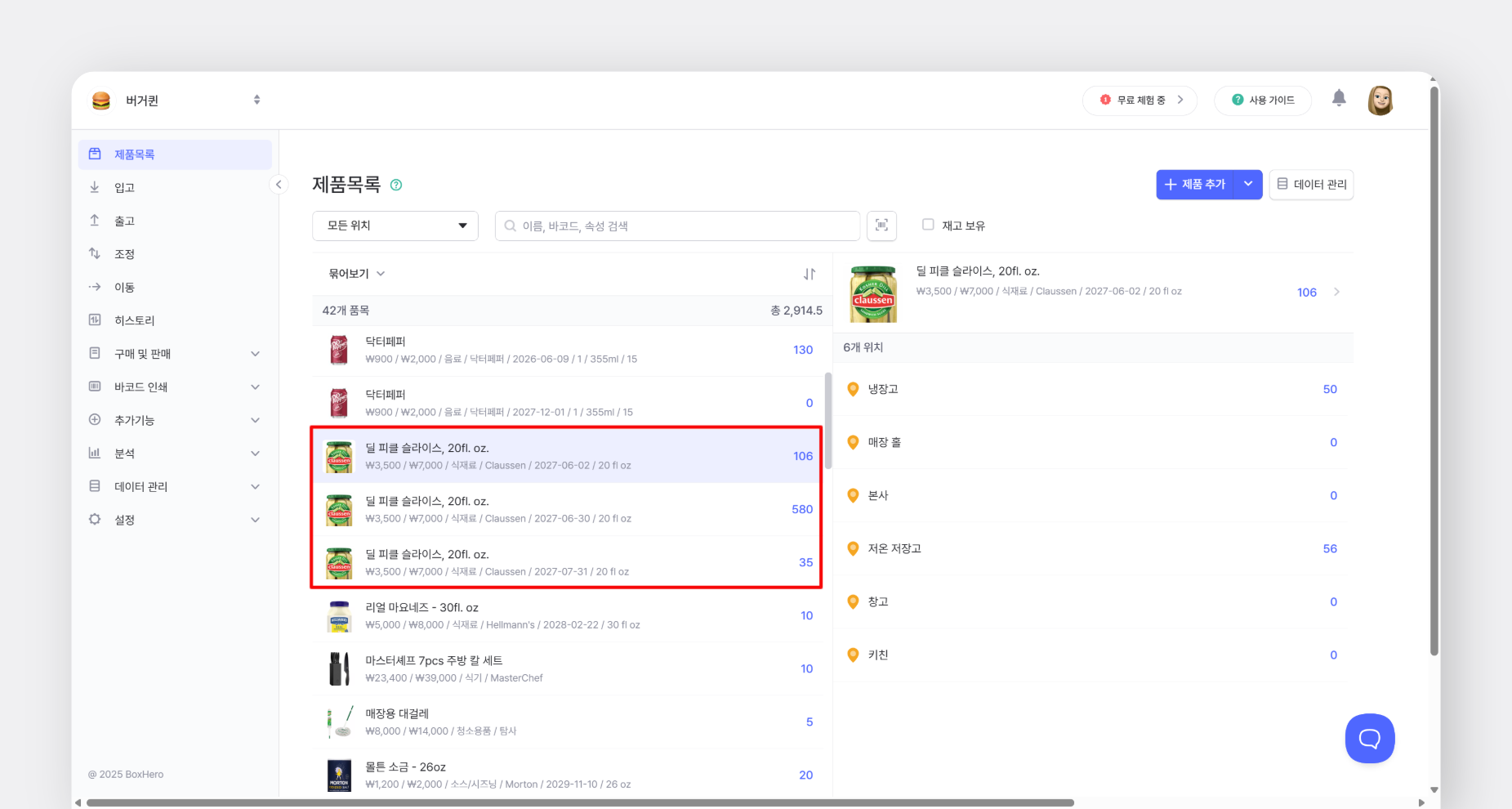Click the barcode scan icon
The height and width of the screenshot is (809, 1512).
coord(881,226)
